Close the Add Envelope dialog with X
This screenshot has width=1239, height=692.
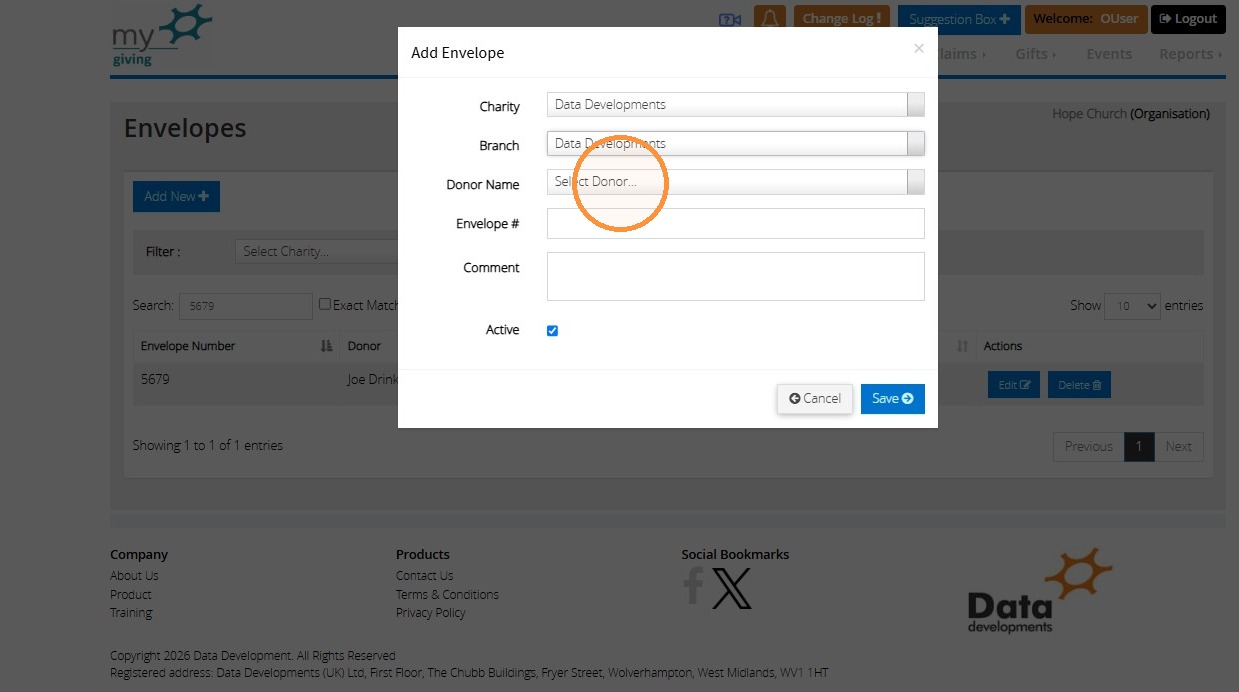point(919,48)
